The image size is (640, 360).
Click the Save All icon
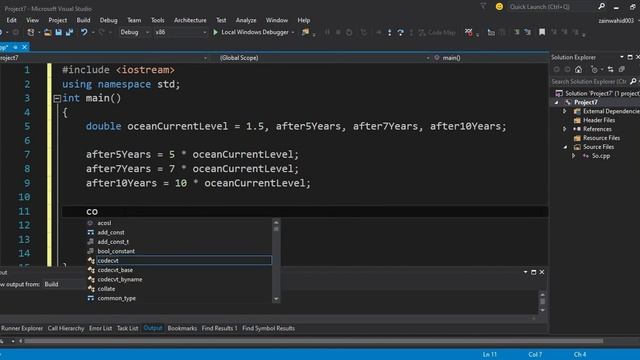click(69, 32)
